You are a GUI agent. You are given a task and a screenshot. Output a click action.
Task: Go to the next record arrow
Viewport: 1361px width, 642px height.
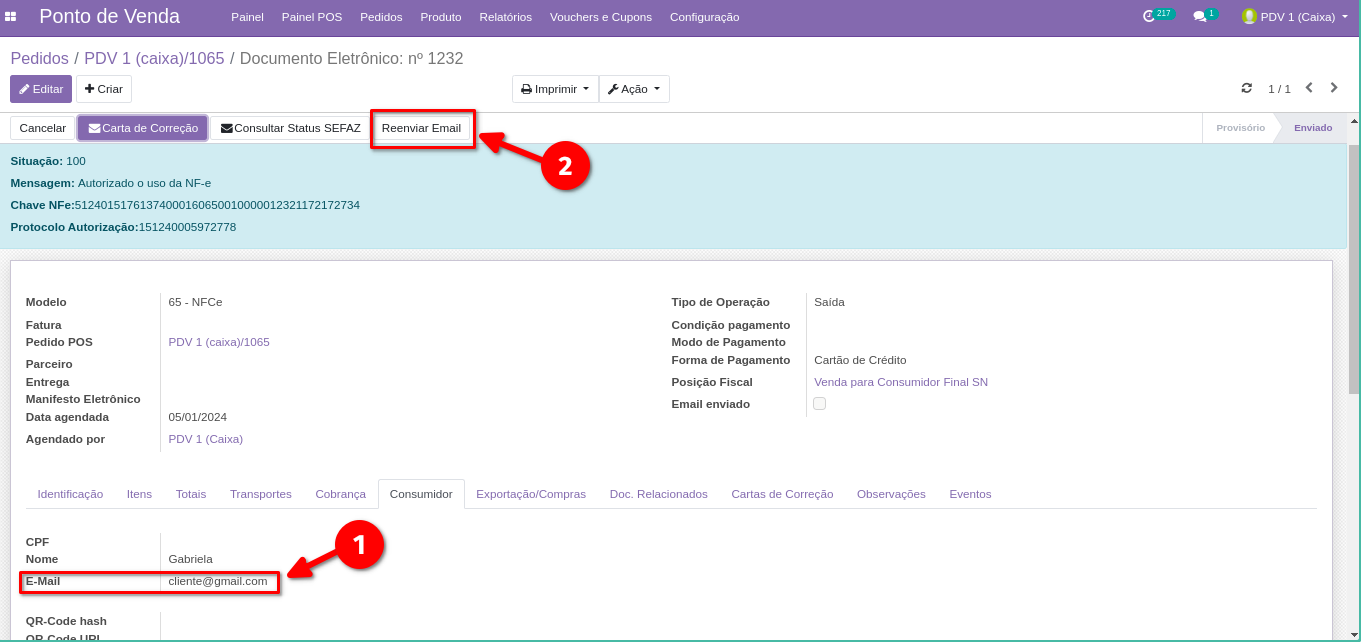coord(1334,88)
